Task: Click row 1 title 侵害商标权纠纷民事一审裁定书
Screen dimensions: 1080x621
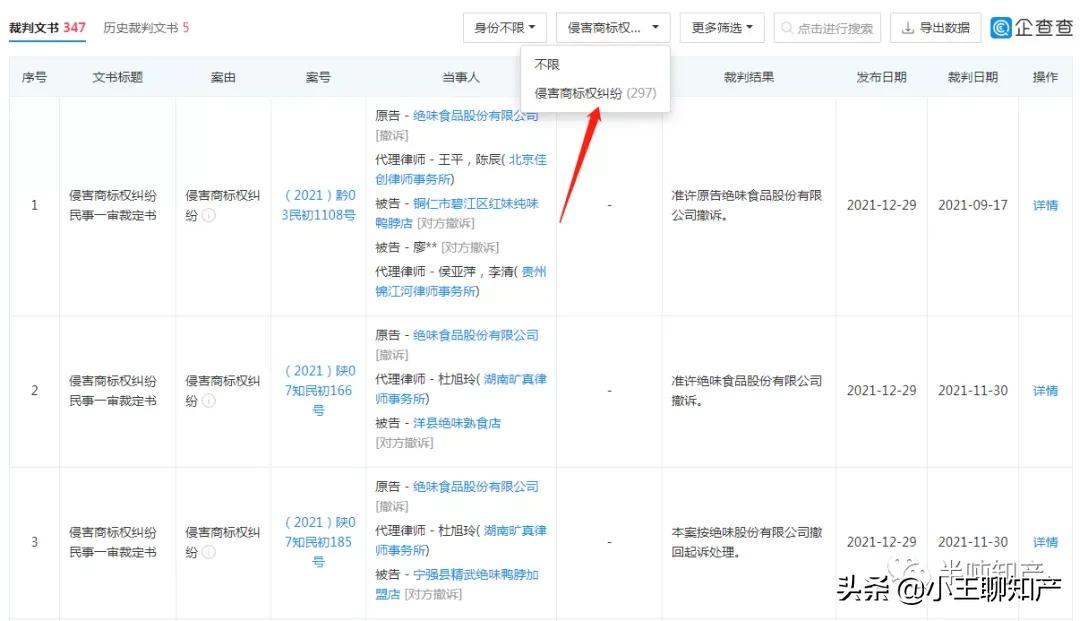Action: [x=113, y=205]
